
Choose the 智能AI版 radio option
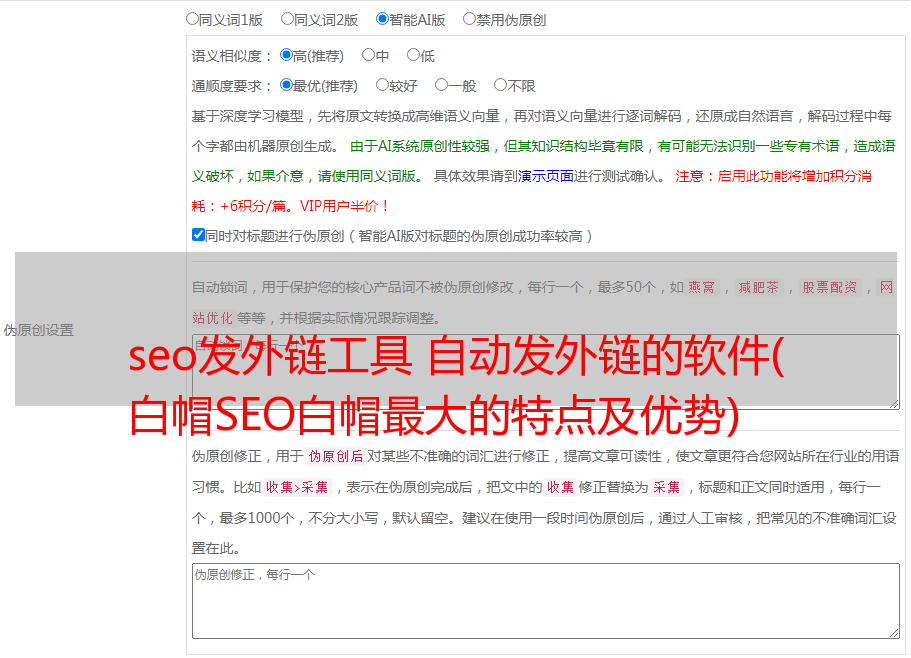(x=382, y=19)
